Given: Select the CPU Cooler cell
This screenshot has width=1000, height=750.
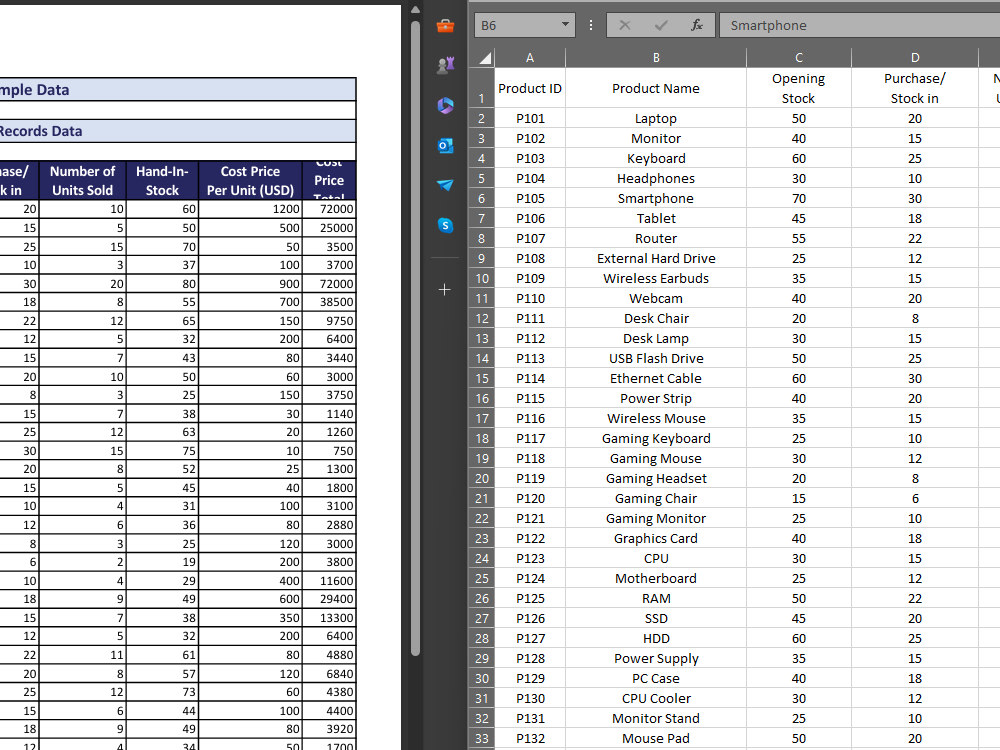Looking at the screenshot, I should pos(656,698).
